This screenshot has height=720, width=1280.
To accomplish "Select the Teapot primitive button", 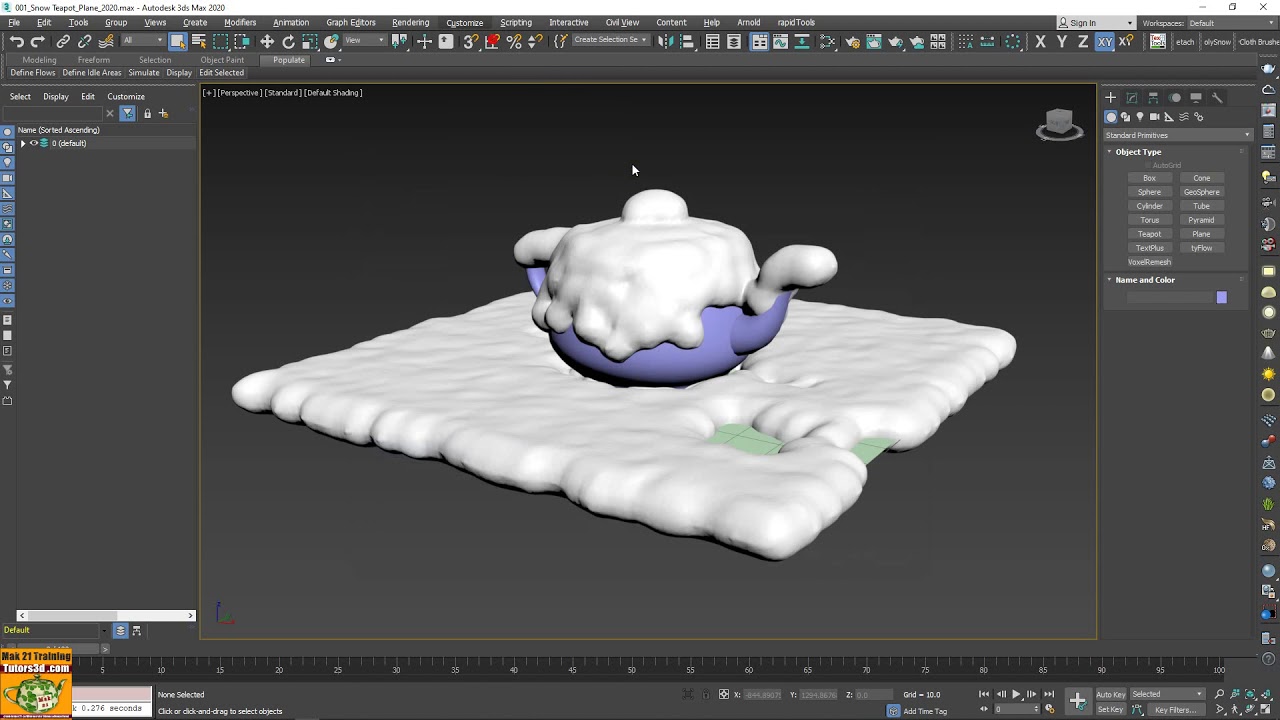I will click(1149, 233).
